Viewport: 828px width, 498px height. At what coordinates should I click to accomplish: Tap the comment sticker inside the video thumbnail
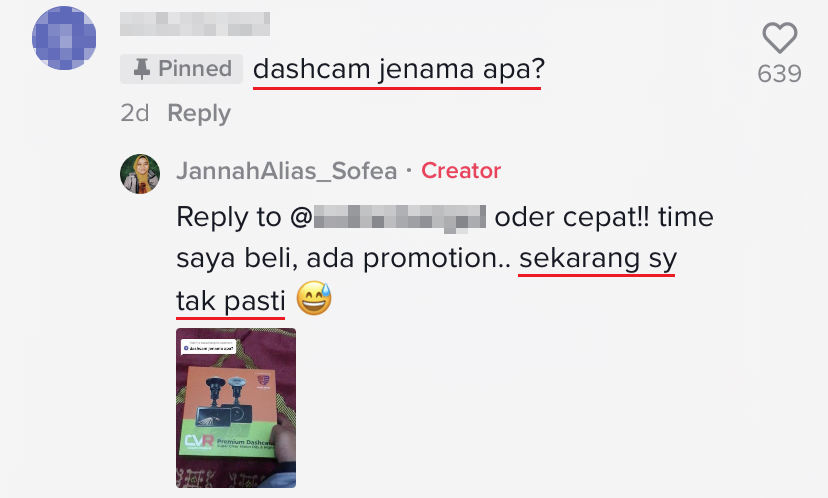coord(209,346)
